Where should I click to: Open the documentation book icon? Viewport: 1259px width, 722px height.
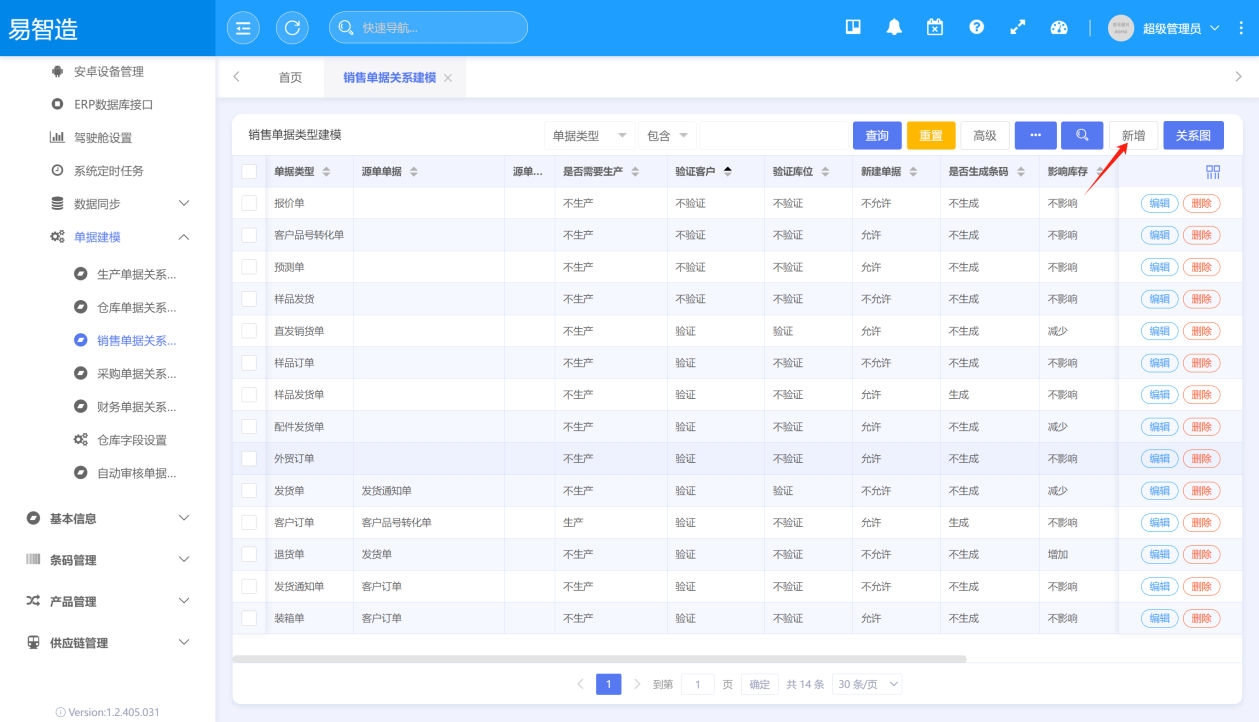point(853,28)
